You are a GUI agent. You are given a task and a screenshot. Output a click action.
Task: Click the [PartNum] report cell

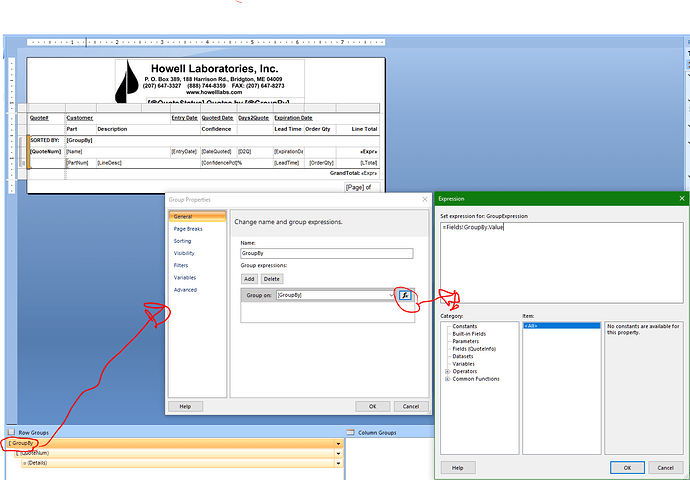coord(81,163)
